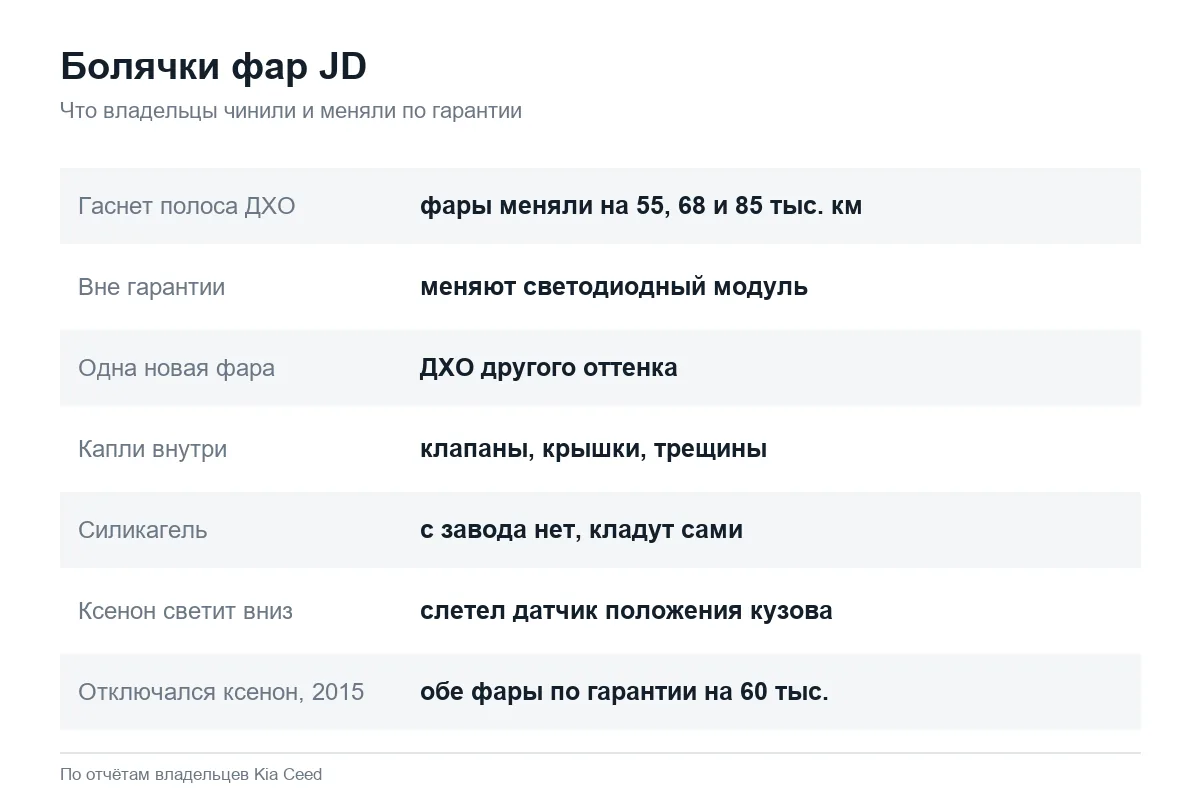1200x800 pixels.
Task: Click the heading "Болячки фар JD"
Action: [x=213, y=67]
